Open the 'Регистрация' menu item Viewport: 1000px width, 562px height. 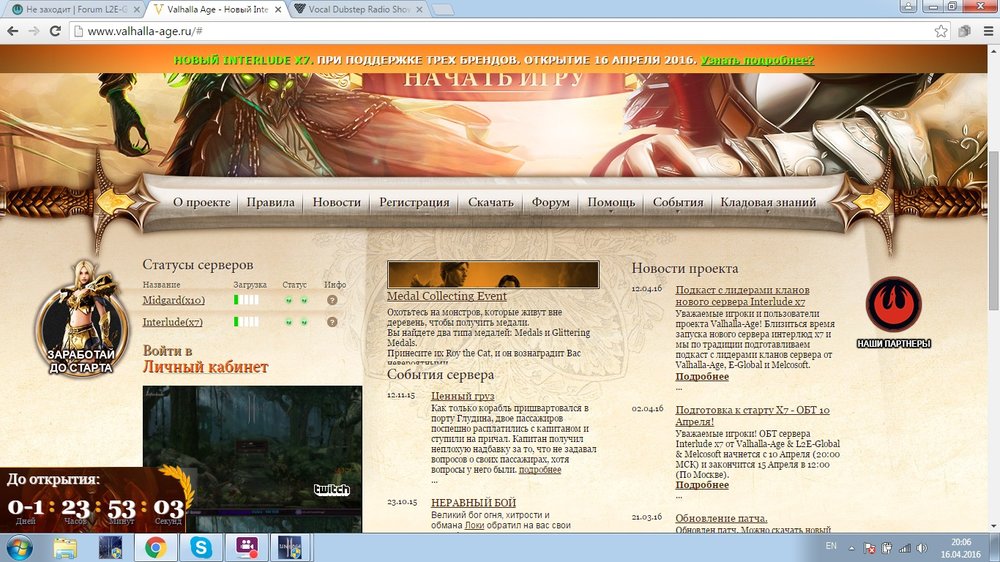414,202
